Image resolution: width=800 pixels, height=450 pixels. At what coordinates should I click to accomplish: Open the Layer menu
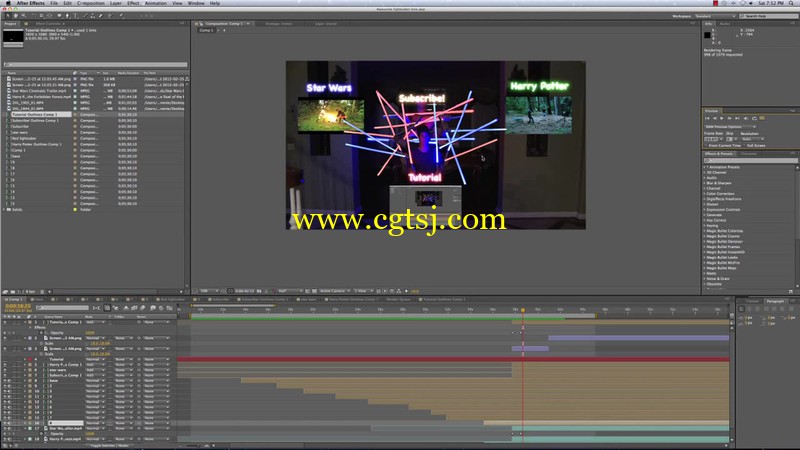116,3
